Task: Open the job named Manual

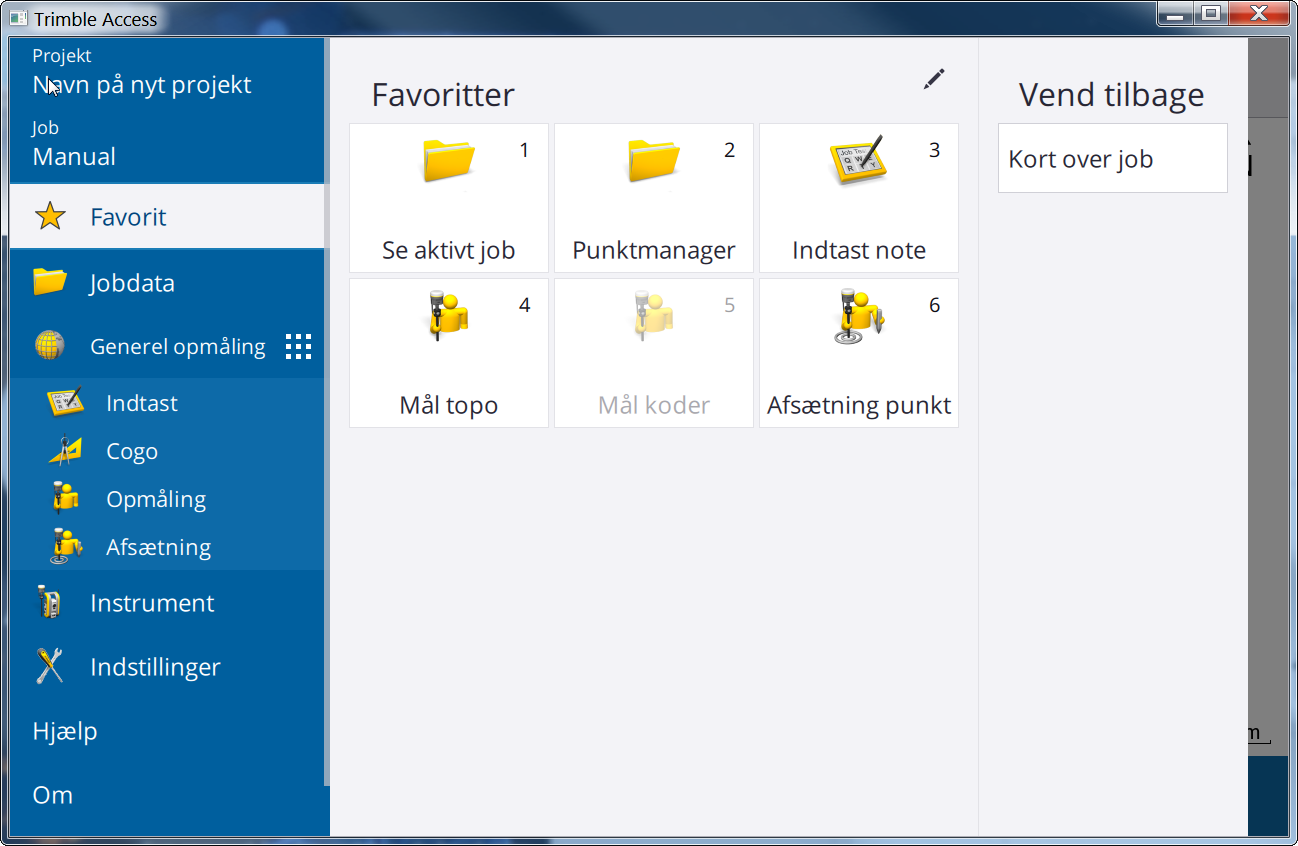Action: (74, 156)
